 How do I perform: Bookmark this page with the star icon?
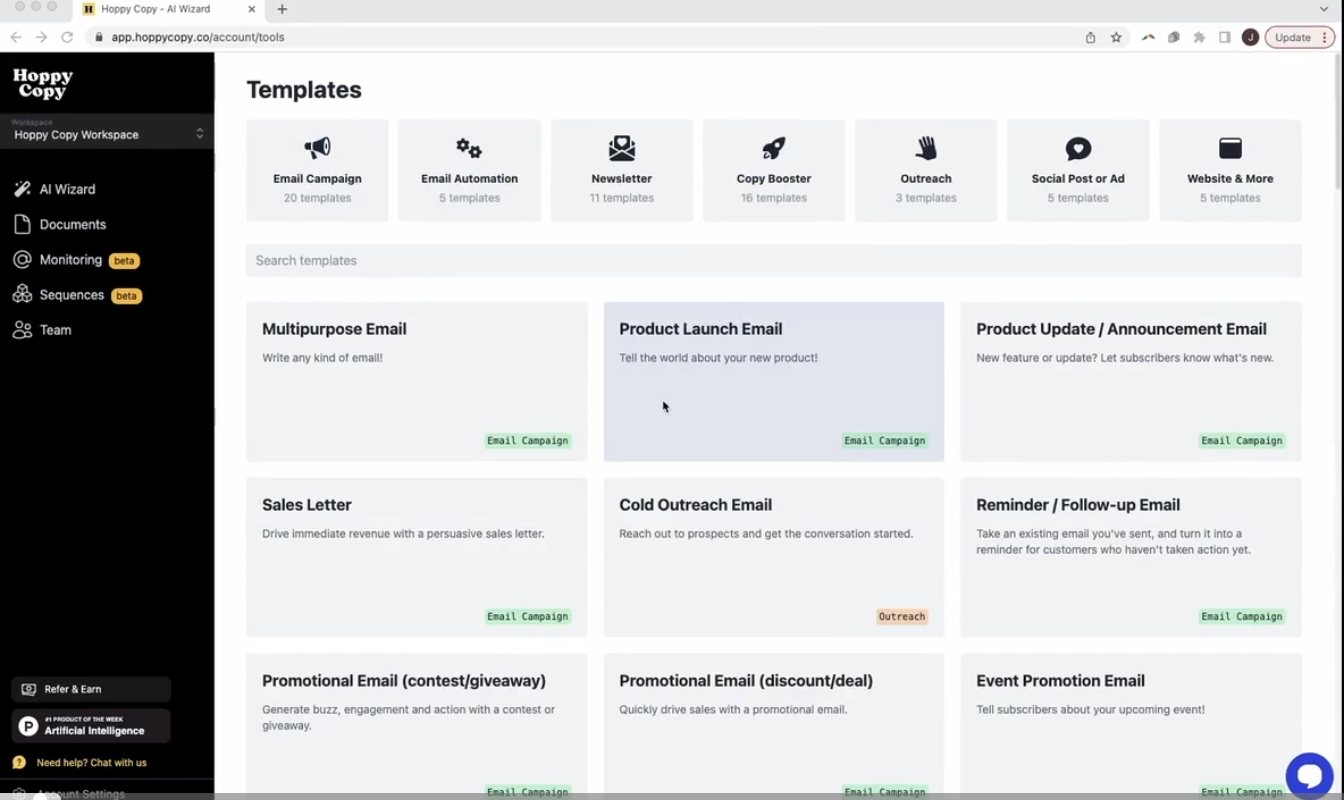coord(1116,37)
